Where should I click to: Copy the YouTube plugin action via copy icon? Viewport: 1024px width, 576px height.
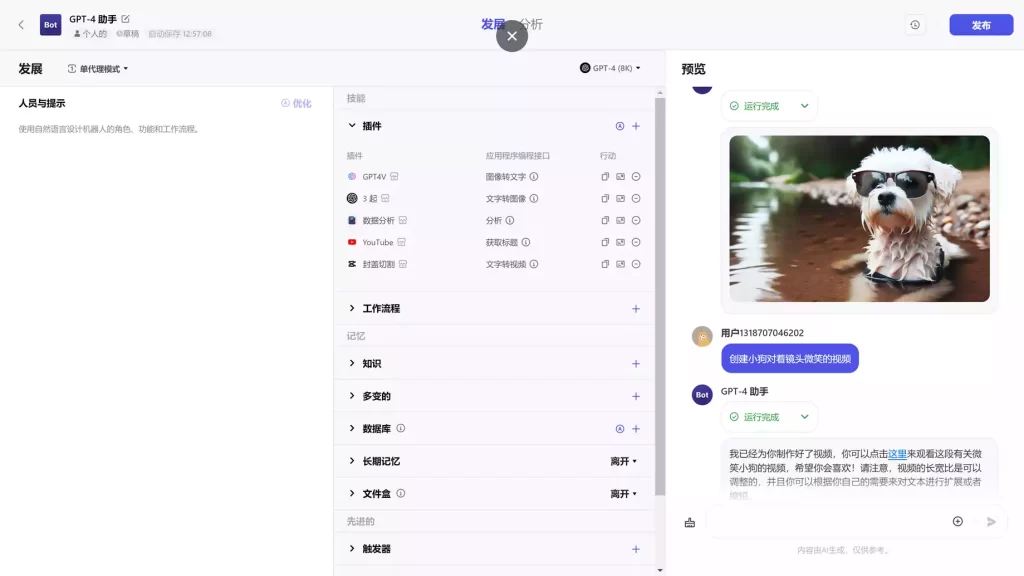click(x=605, y=242)
